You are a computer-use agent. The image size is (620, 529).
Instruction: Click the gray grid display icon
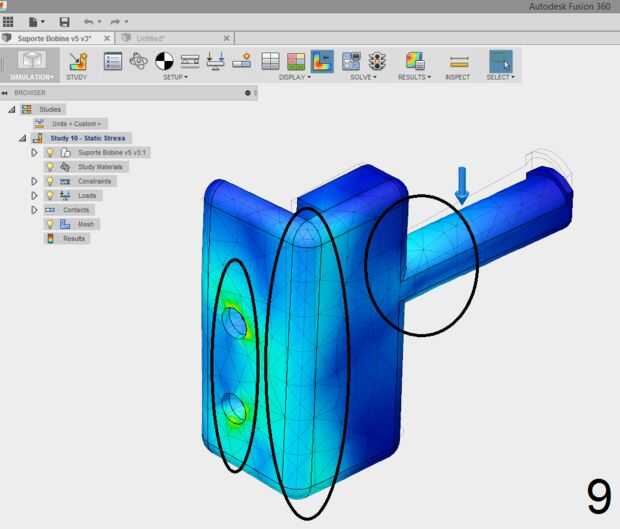tap(271, 61)
